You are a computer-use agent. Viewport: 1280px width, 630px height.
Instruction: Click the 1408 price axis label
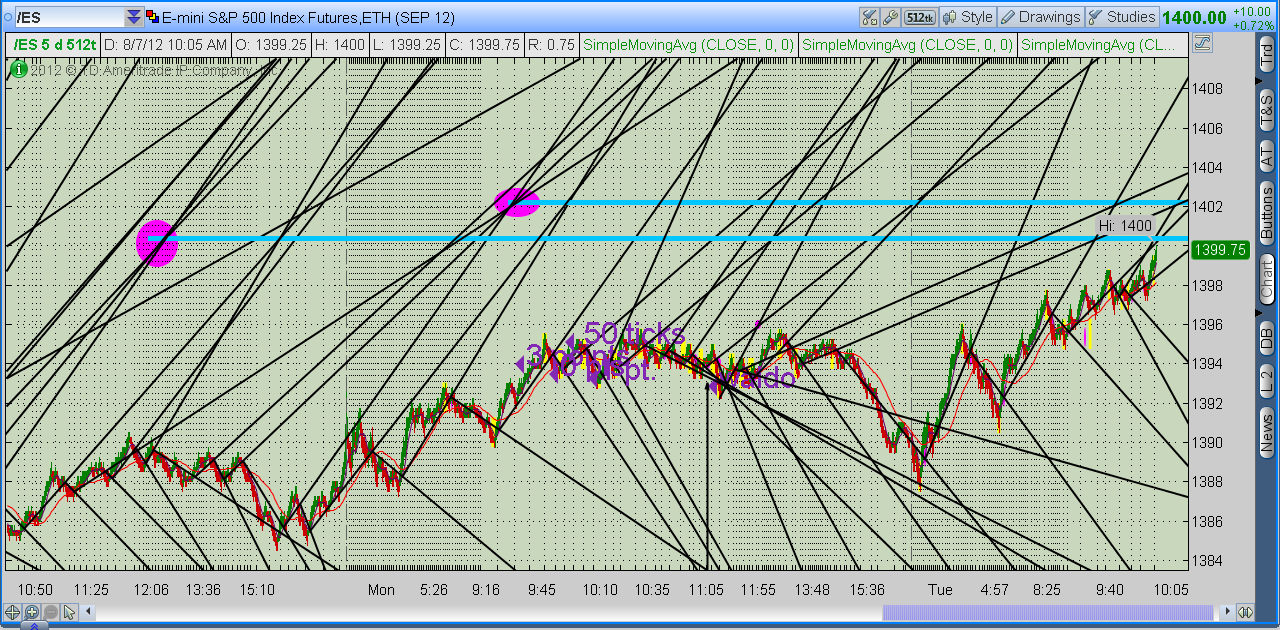point(1207,88)
